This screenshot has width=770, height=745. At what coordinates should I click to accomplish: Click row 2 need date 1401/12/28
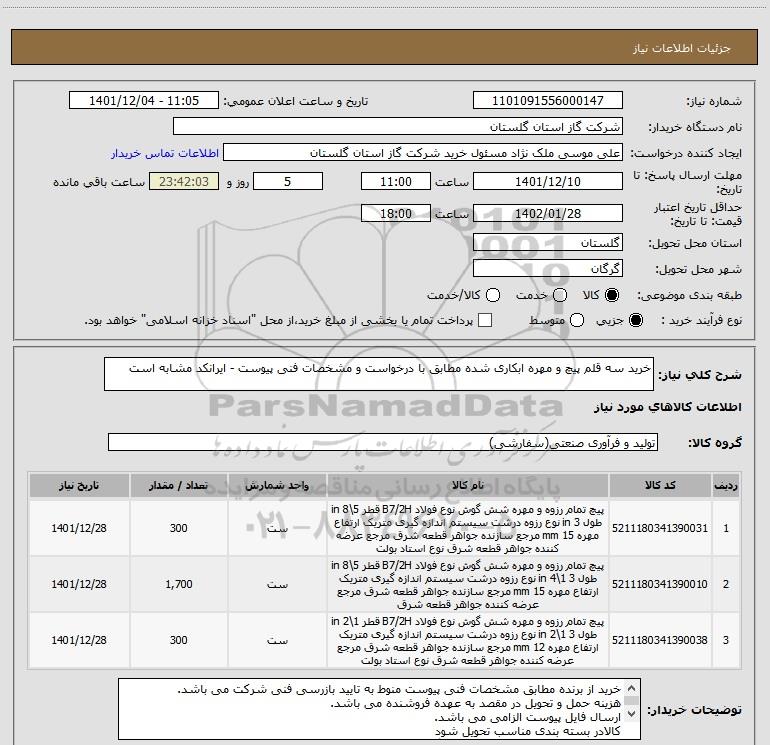coord(79,584)
